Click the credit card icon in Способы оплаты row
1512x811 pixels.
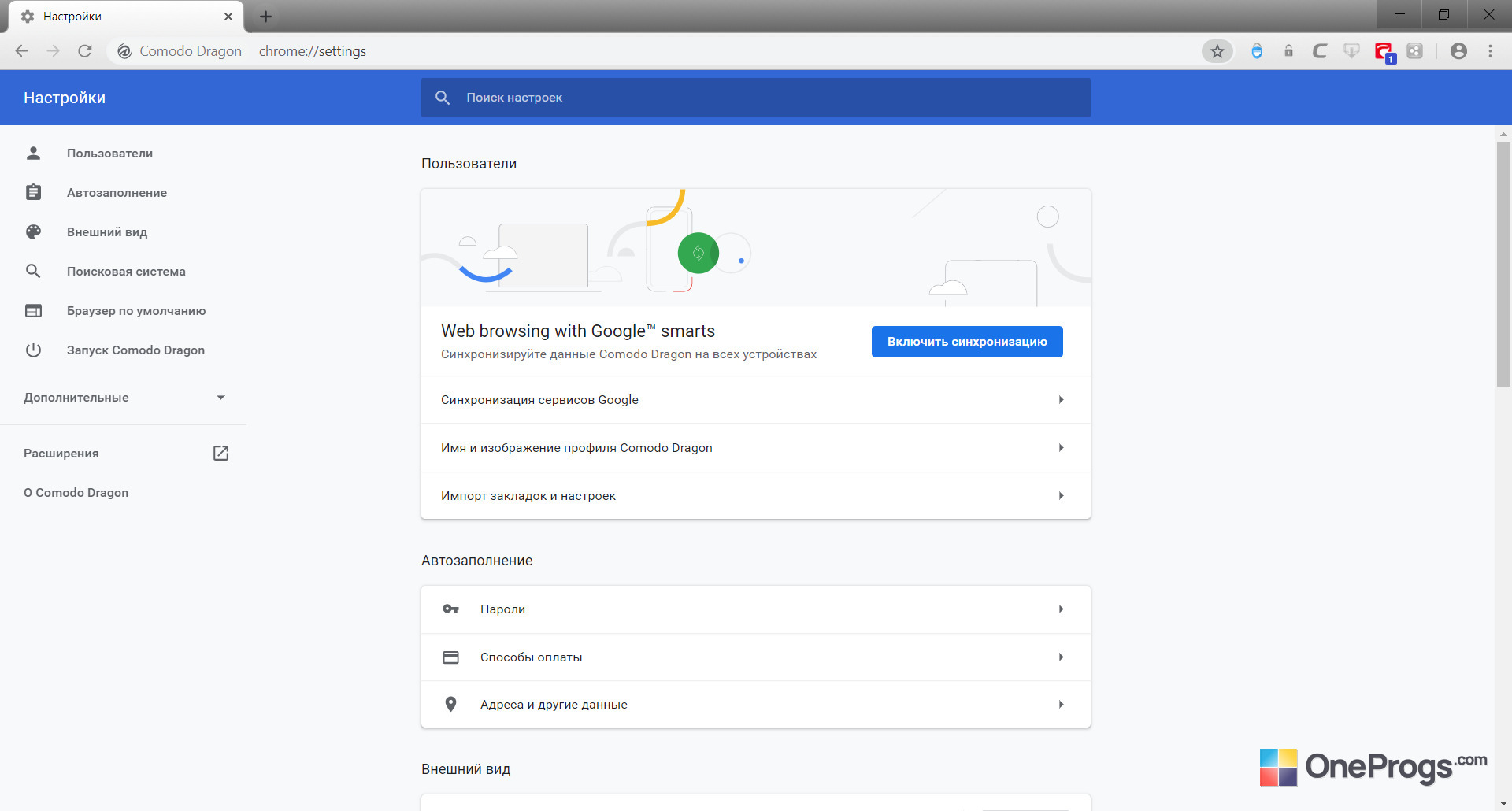(450, 657)
